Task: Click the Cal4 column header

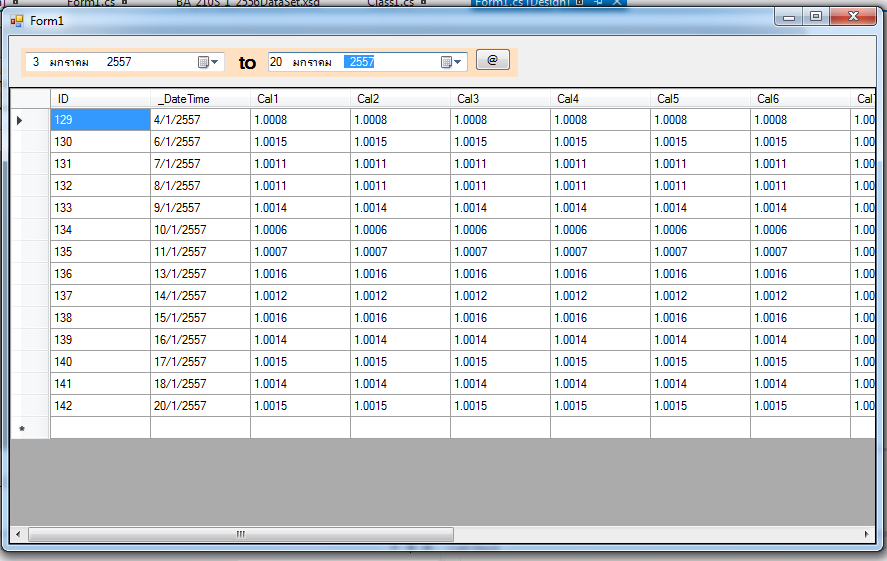Action: point(600,99)
